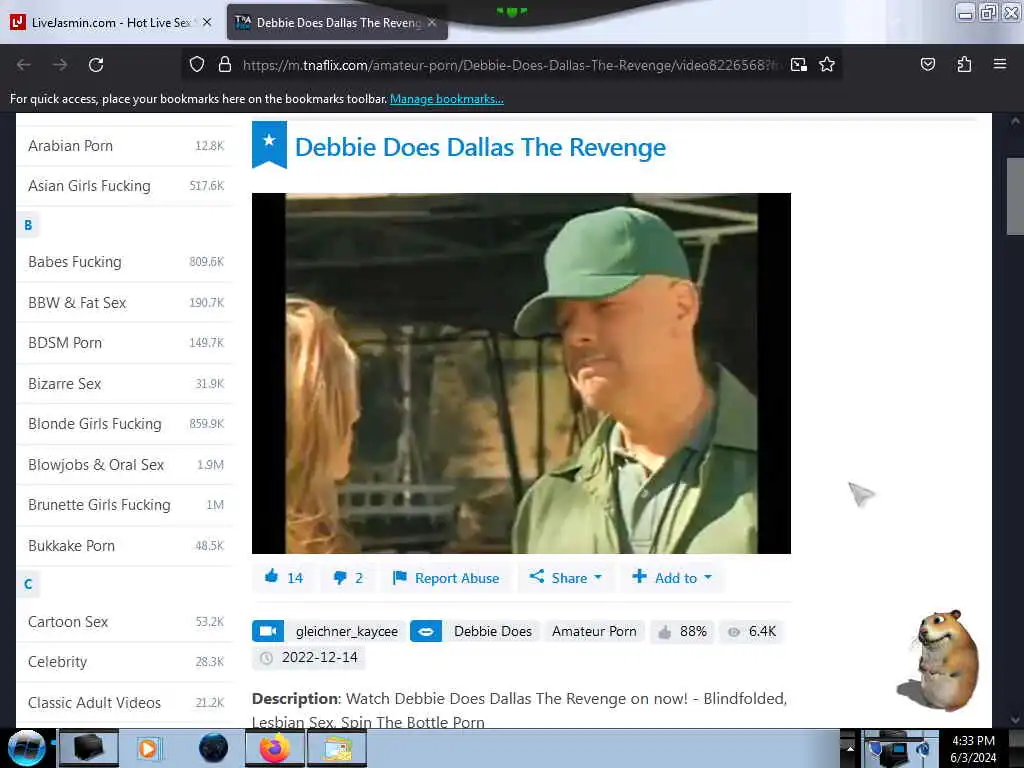The height and width of the screenshot is (768, 1024).
Task: Show hidden system tray icons arrow
Action: click(850, 748)
